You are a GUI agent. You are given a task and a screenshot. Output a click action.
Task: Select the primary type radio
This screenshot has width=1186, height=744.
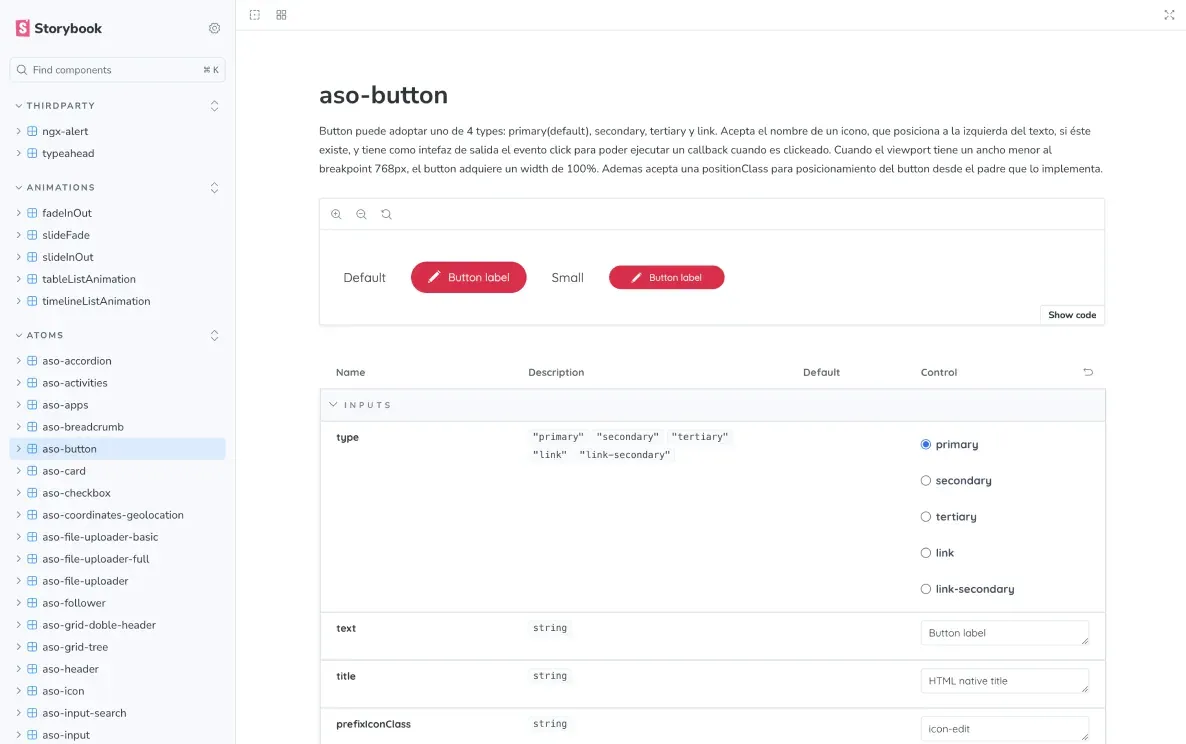(x=925, y=445)
